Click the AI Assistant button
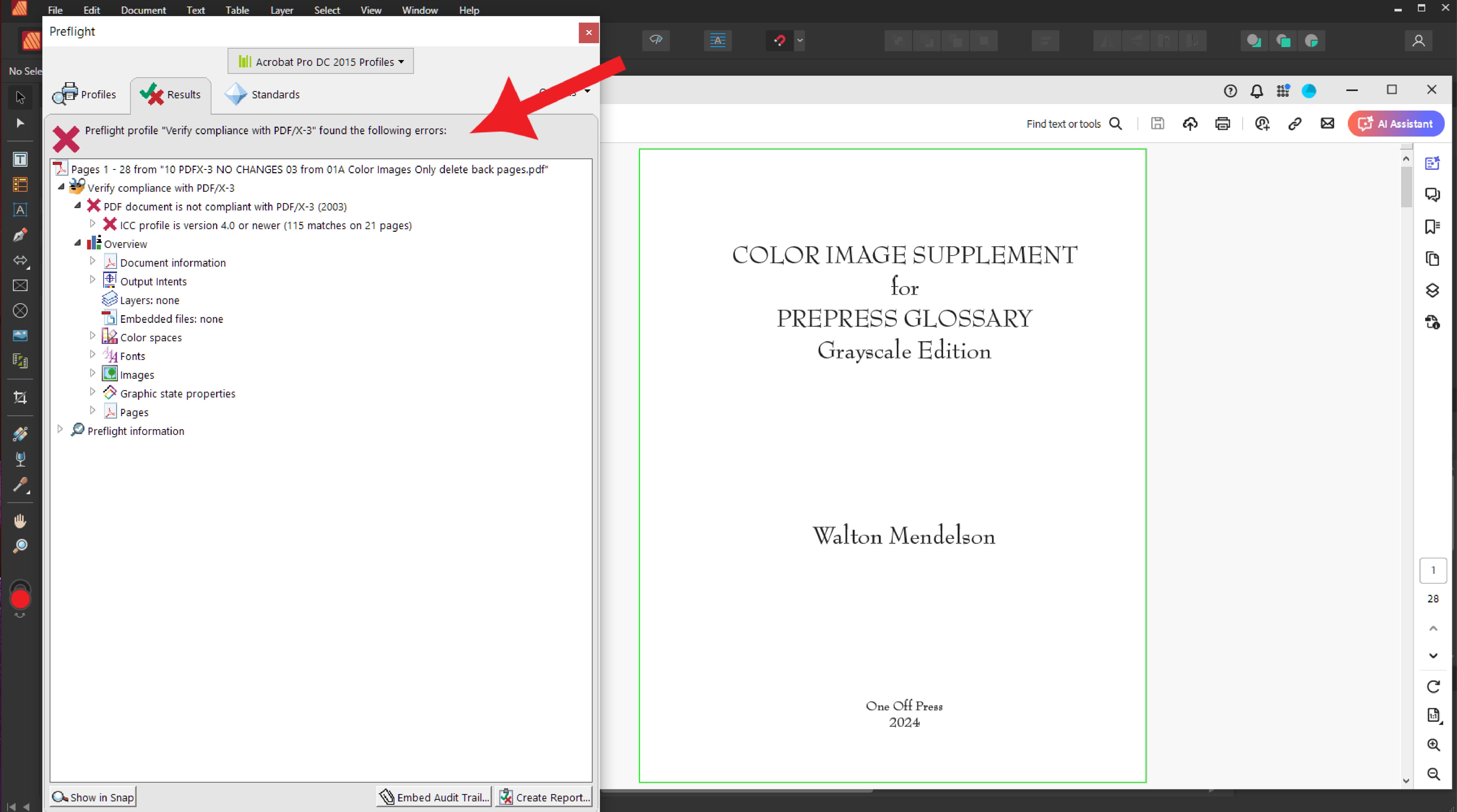 click(x=1396, y=124)
